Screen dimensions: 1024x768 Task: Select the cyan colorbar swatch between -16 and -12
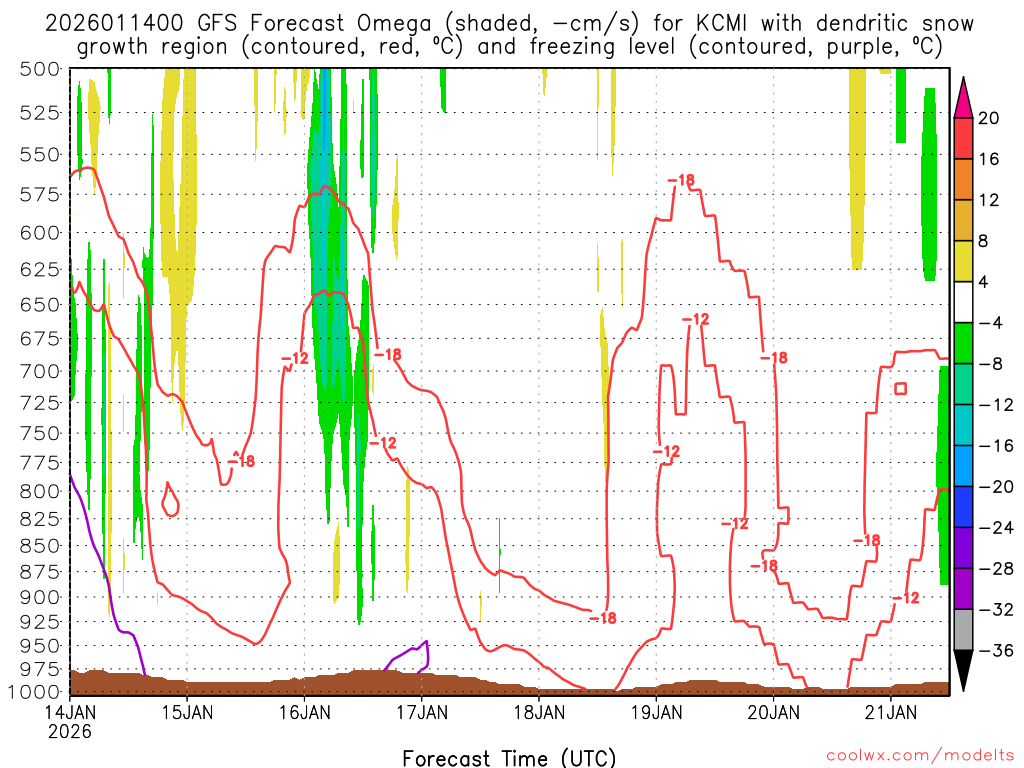(x=963, y=425)
